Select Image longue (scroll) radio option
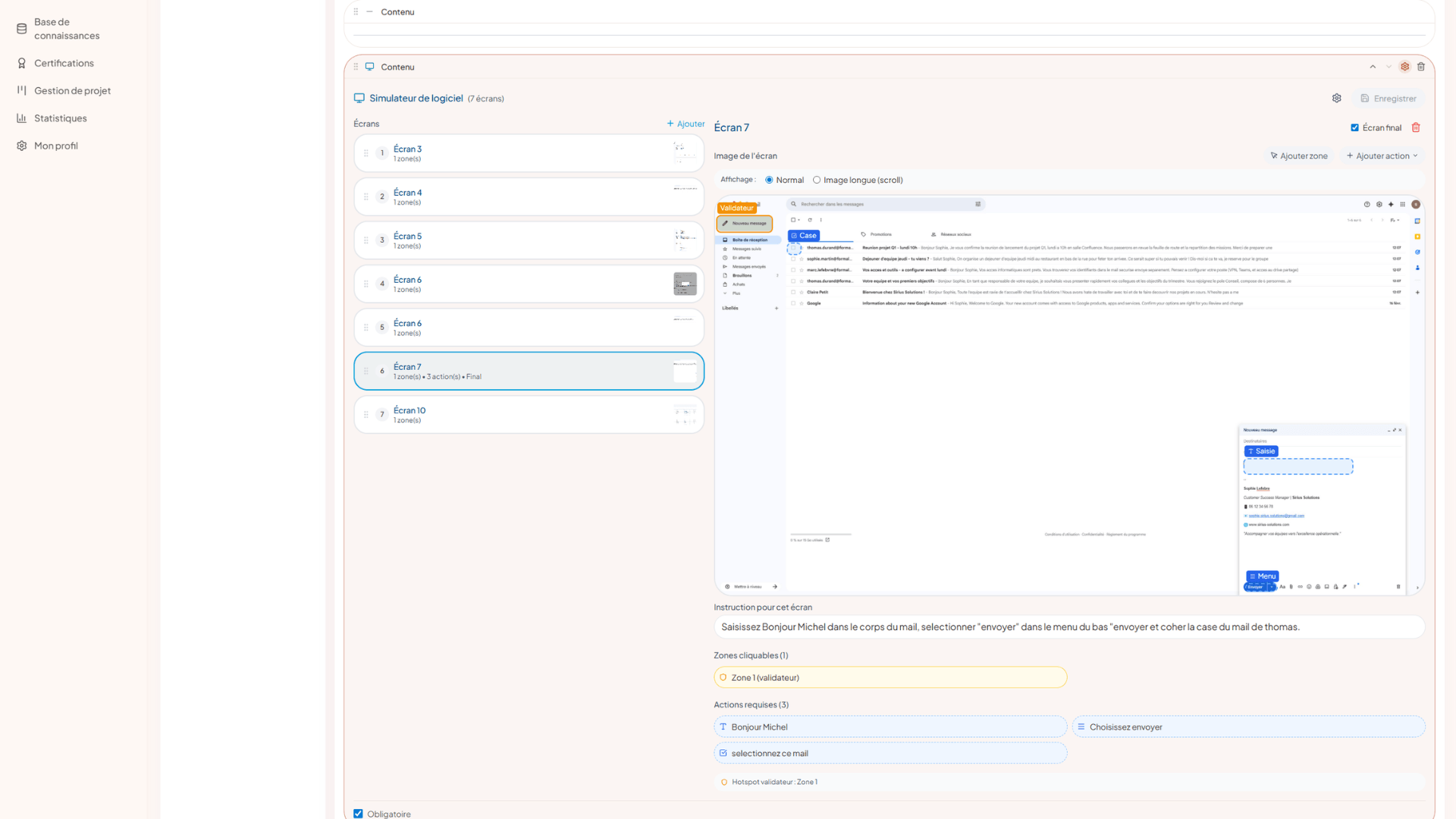Viewport: 1456px width, 819px height. [x=817, y=180]
